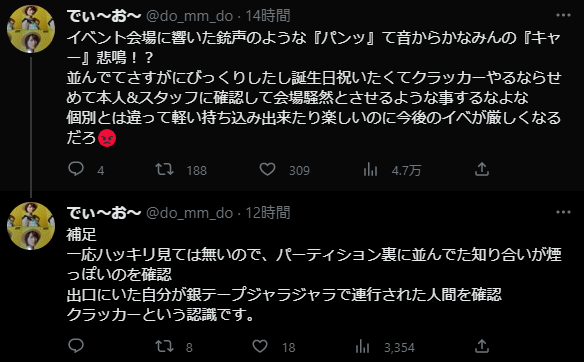Viewport: 584px width, 362px height.
Task: Open more options on the 14時間 tweet
Action: (563, 15)
